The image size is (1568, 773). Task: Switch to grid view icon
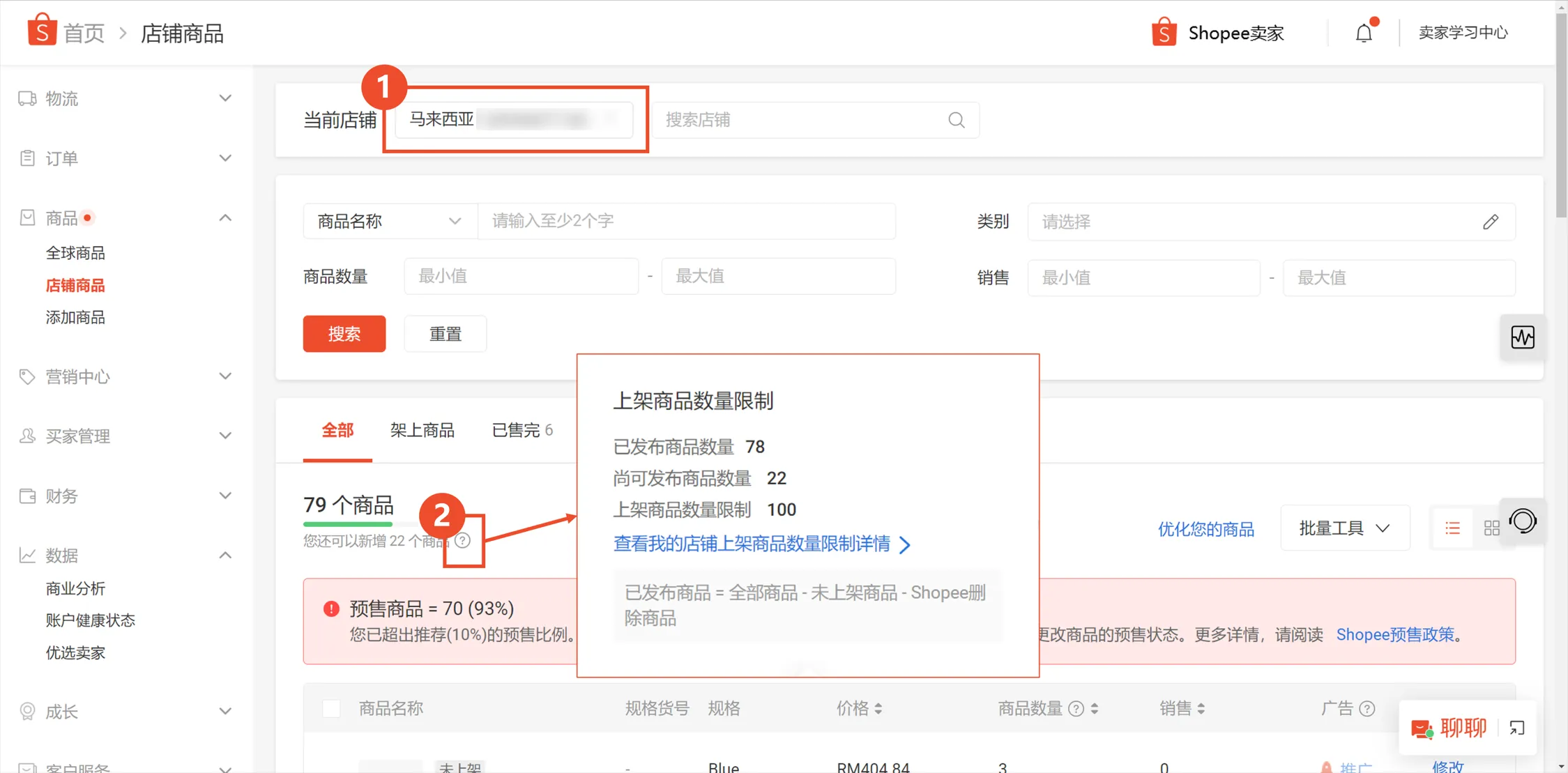point(1492,528)
